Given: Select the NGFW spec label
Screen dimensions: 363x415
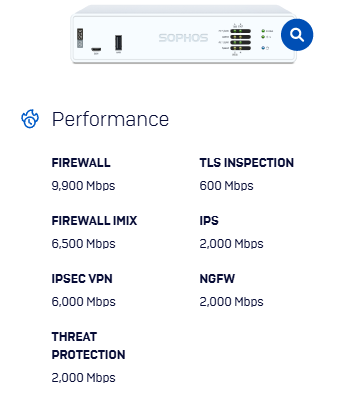Looking at the screenshot, I should click(217, 279).
